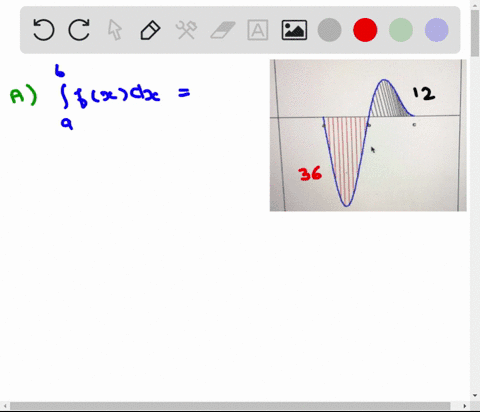
Task: Click the undo arrow icon
Action: point(44,30)
